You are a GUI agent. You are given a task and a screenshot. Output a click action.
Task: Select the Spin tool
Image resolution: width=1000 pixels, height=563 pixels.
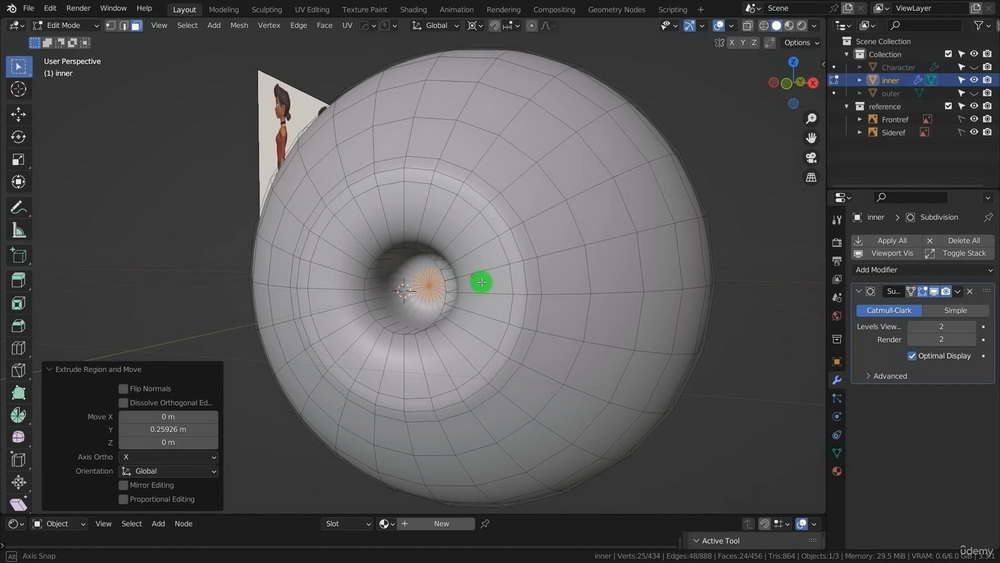(x=18, y=415)
